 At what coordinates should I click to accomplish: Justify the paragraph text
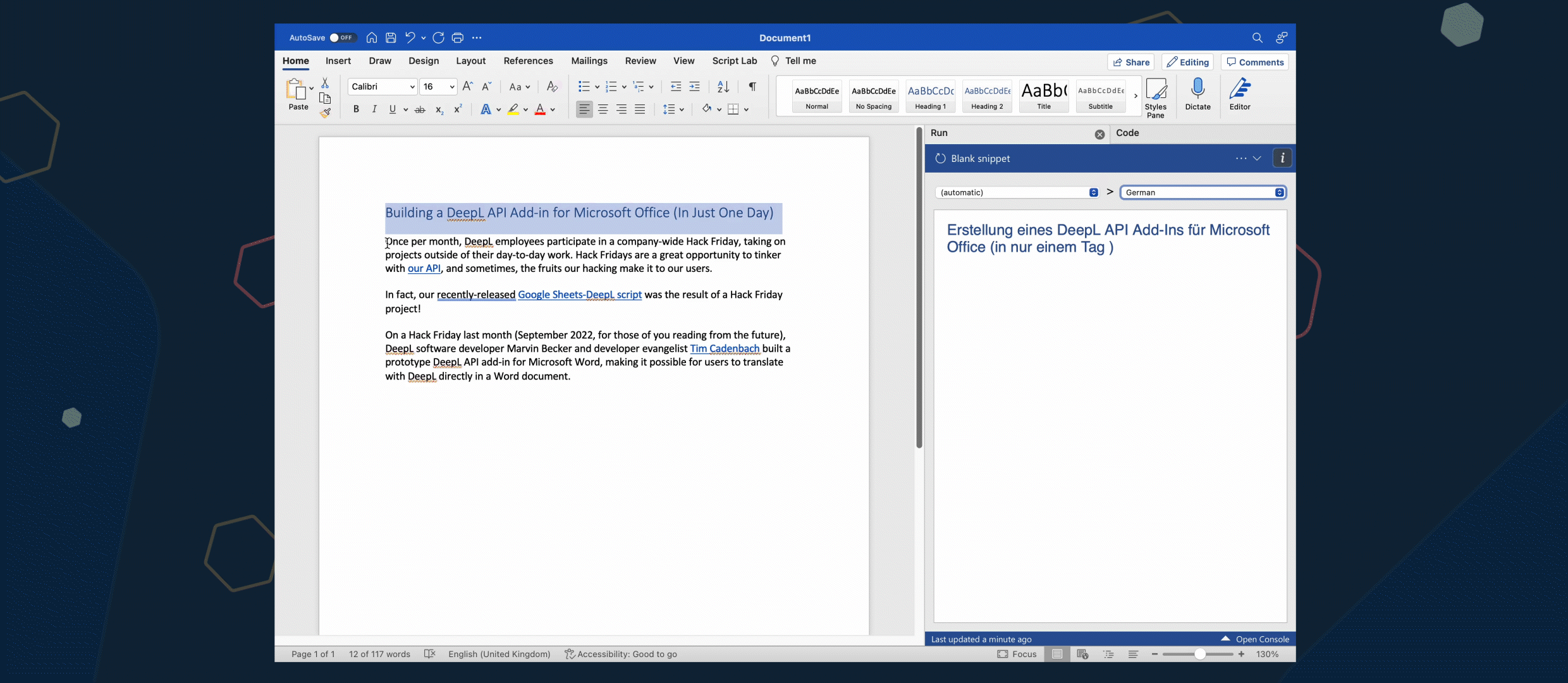640,109
